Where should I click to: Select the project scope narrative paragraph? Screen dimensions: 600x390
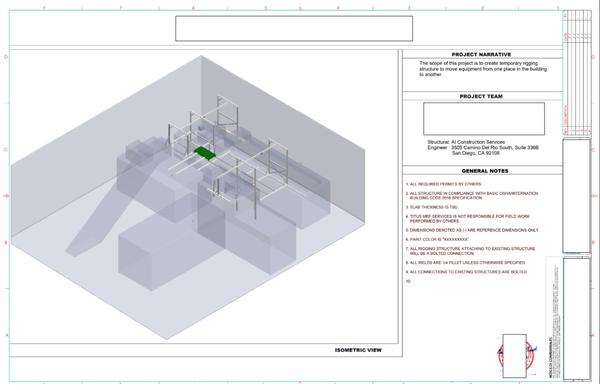pos(483,69)
